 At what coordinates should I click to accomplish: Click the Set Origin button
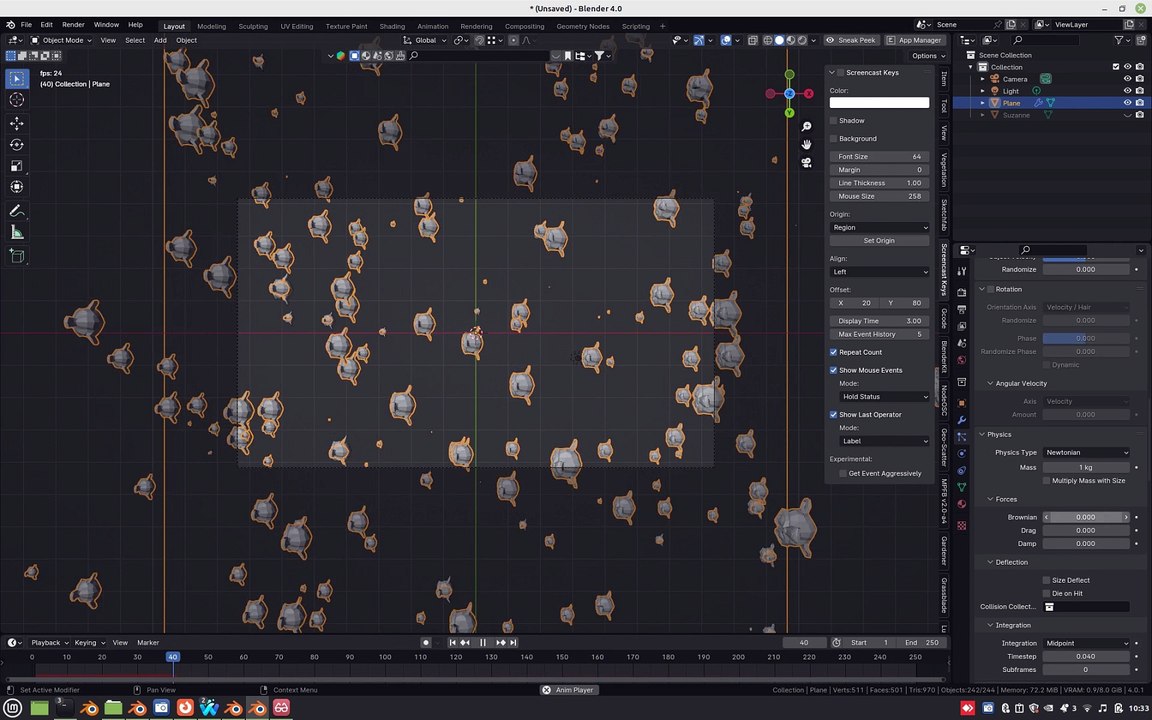879,240
